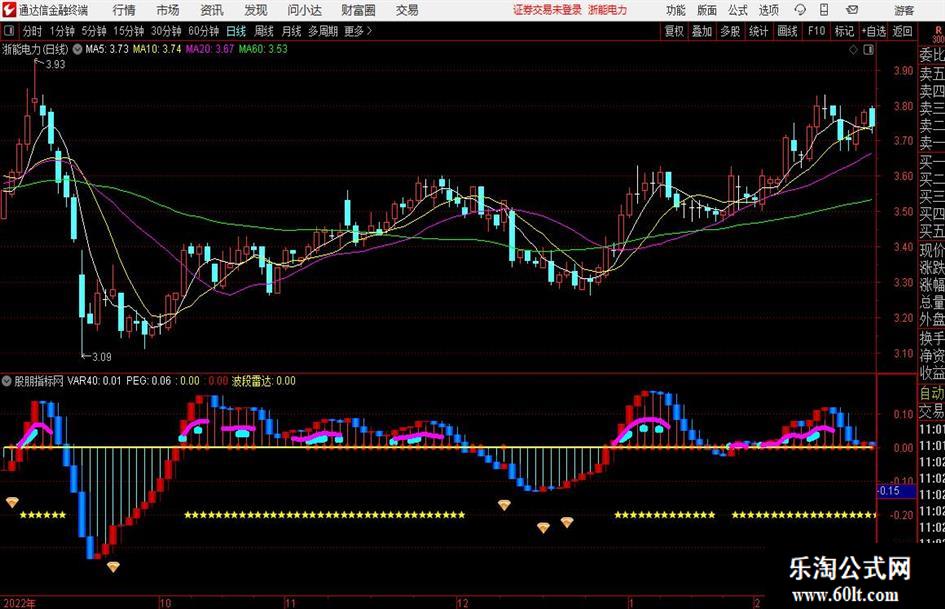Screen dimensions: 945x609
Task: Open the mail envelope icon
Action: pyautogui.click(x=852, y=10)
